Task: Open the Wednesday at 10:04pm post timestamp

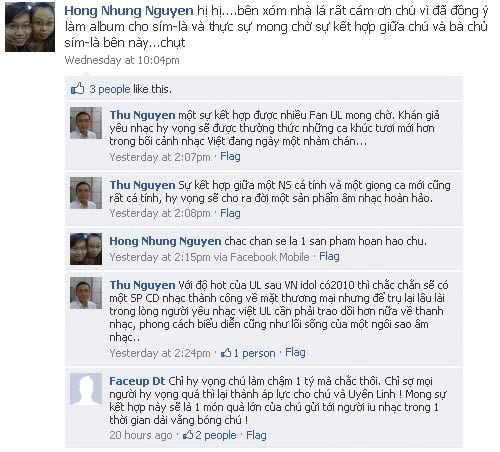Action: 122,60
